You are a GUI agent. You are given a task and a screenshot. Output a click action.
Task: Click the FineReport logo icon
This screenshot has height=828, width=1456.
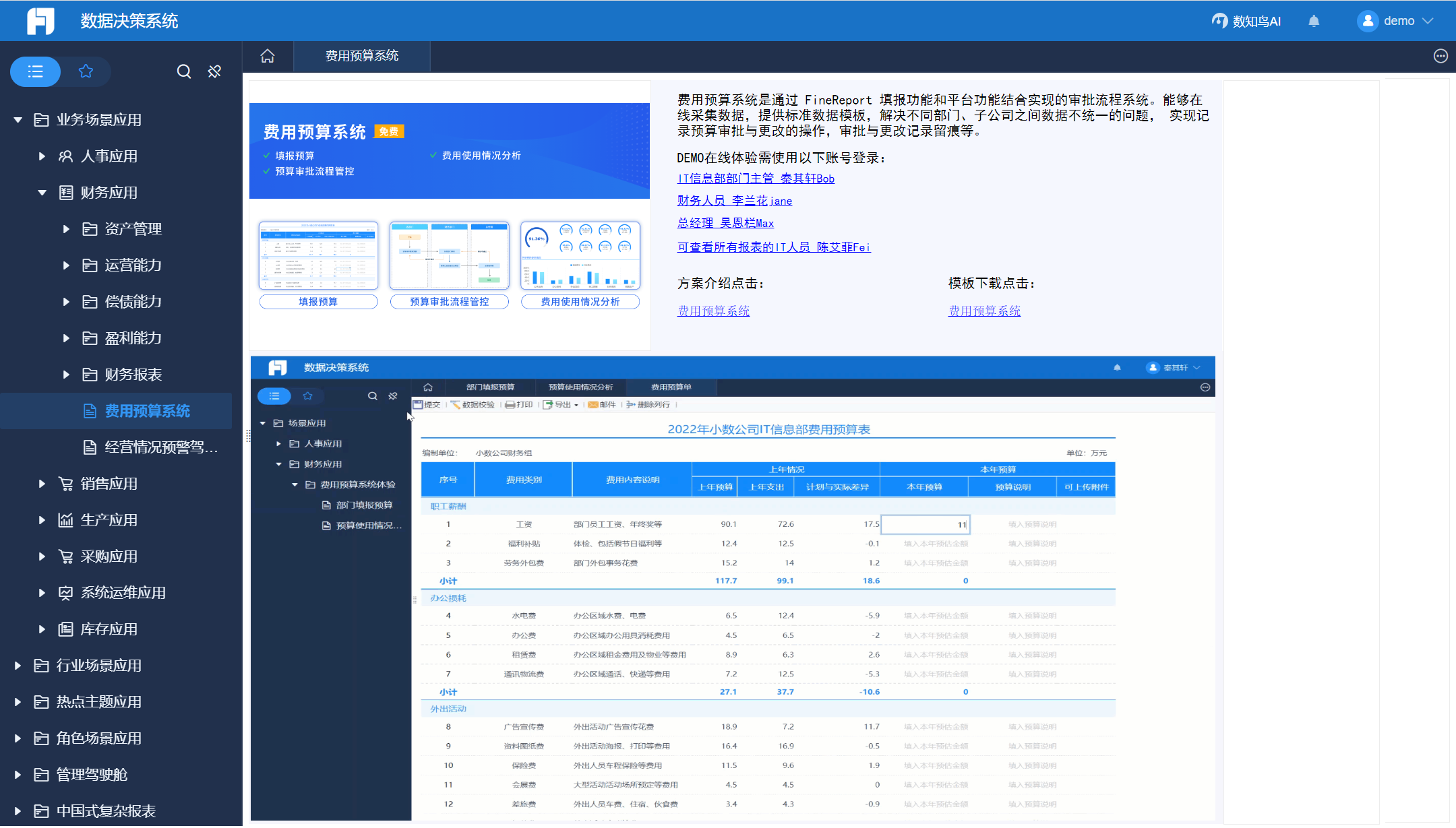[x=40, y=21]
